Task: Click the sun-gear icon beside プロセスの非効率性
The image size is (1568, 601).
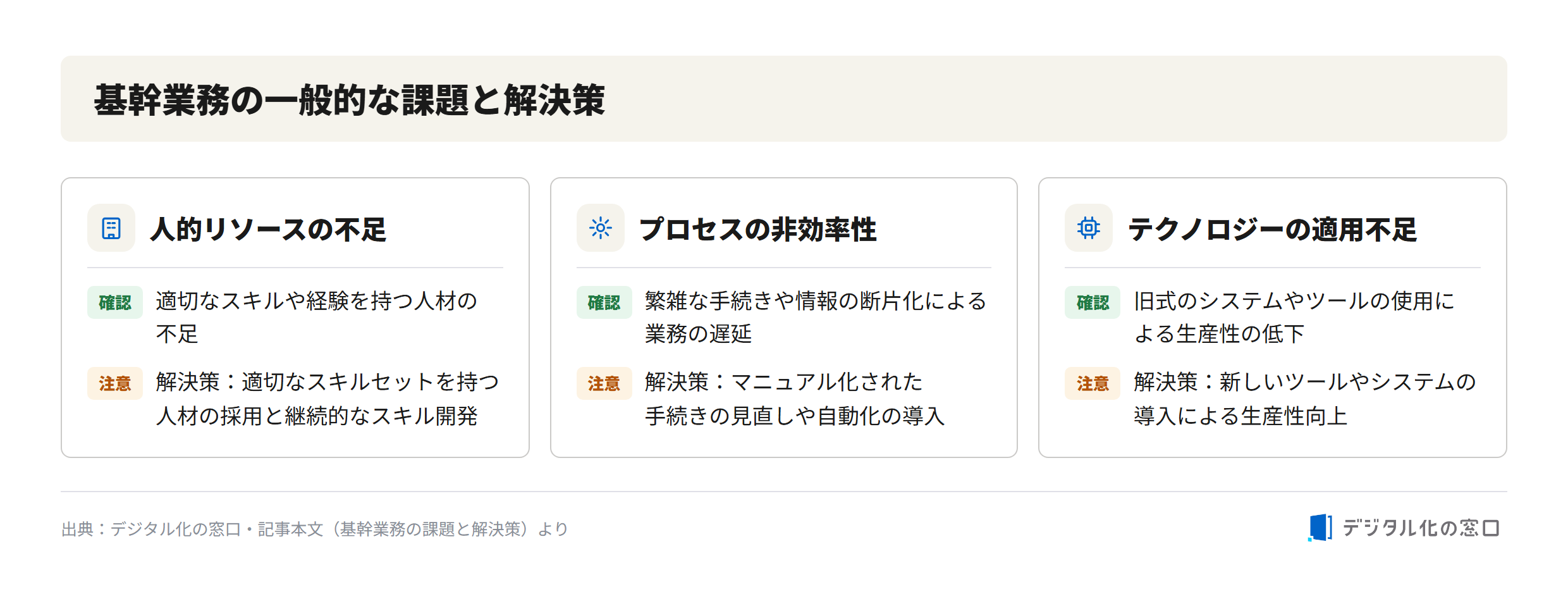Action: coord(600,228)
